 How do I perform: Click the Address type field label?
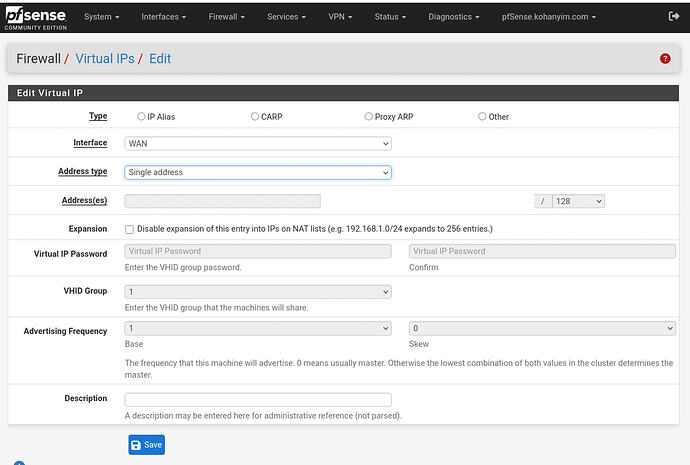83,171
